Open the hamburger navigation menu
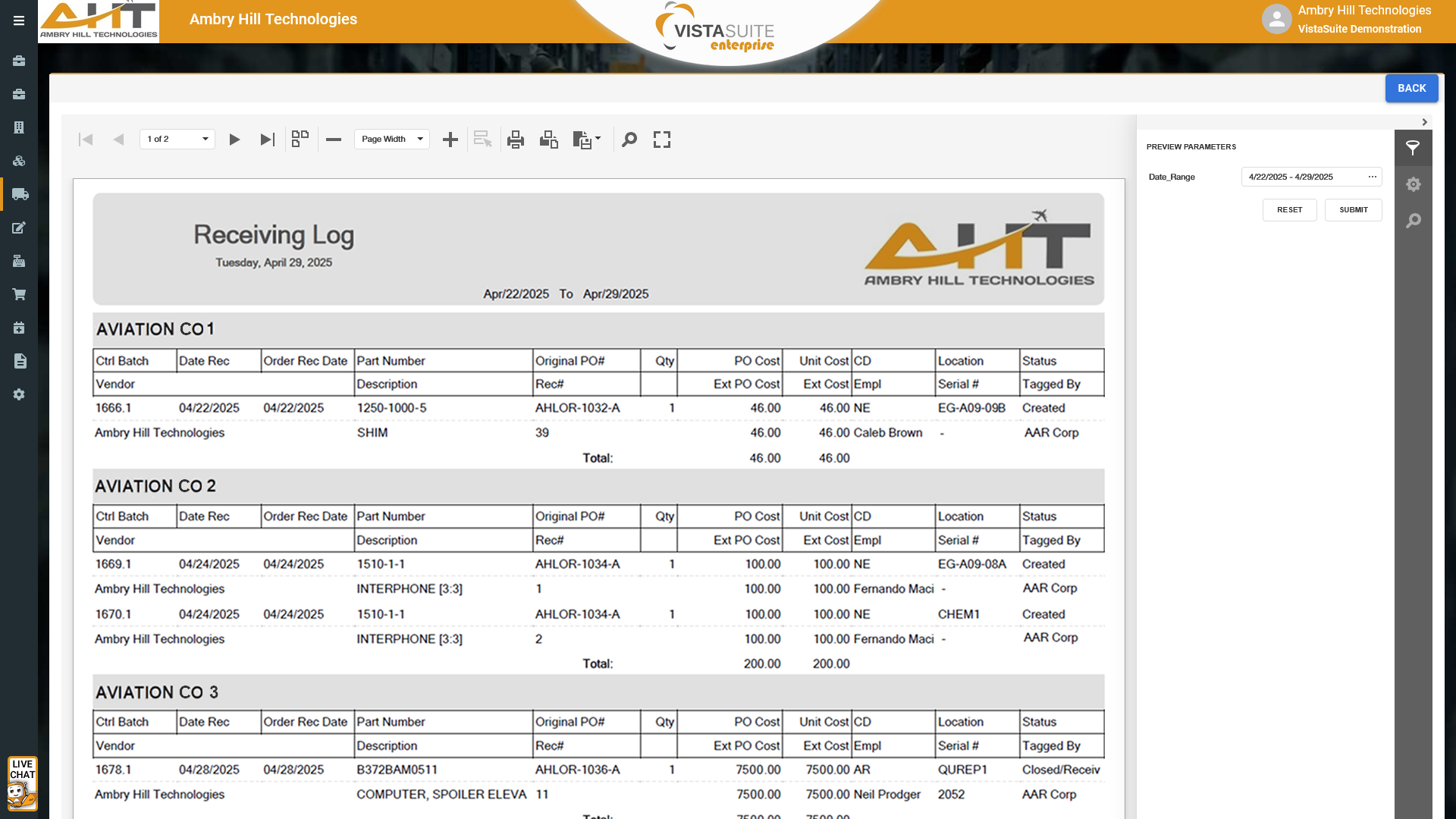 coord(19,21)
